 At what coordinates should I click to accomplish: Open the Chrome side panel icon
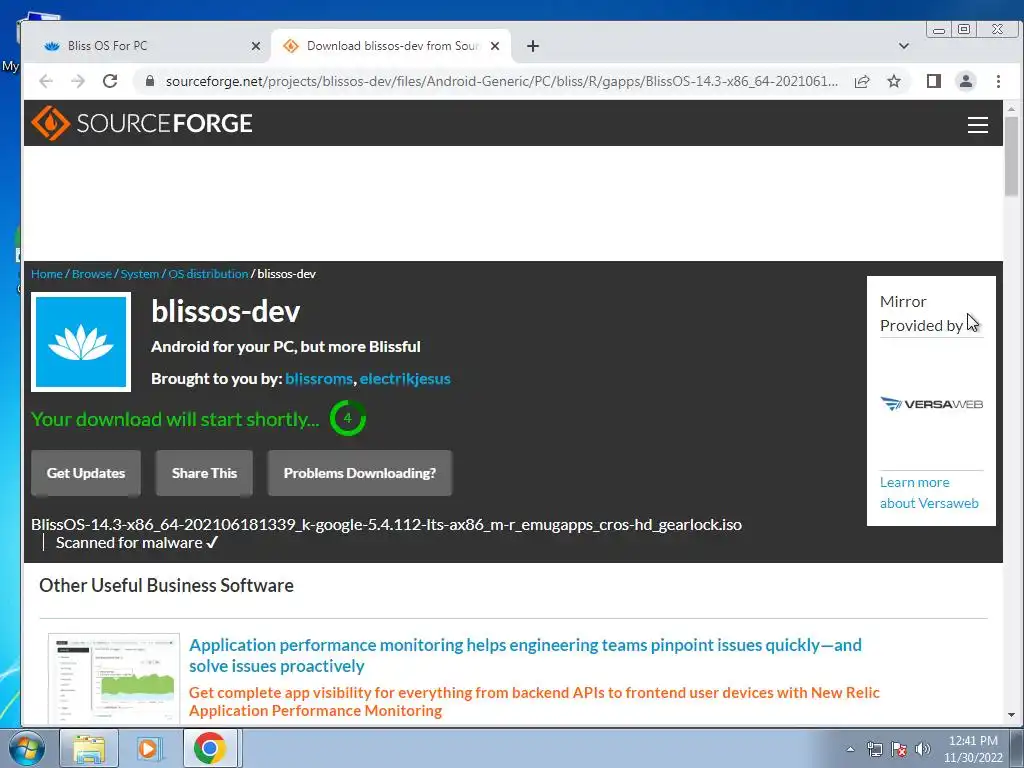click(934, 81)
